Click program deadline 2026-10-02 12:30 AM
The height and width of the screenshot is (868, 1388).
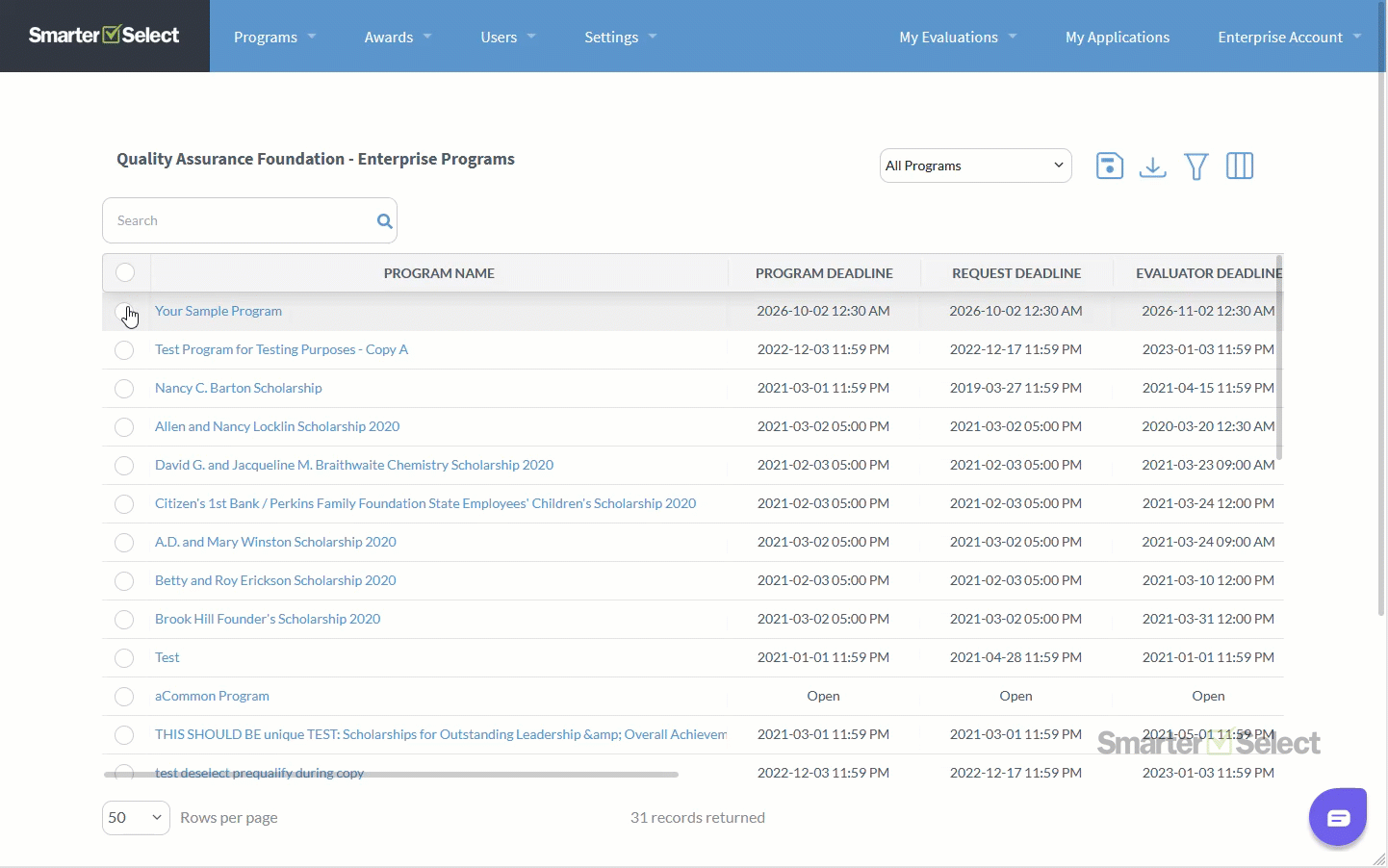(823, 311)
